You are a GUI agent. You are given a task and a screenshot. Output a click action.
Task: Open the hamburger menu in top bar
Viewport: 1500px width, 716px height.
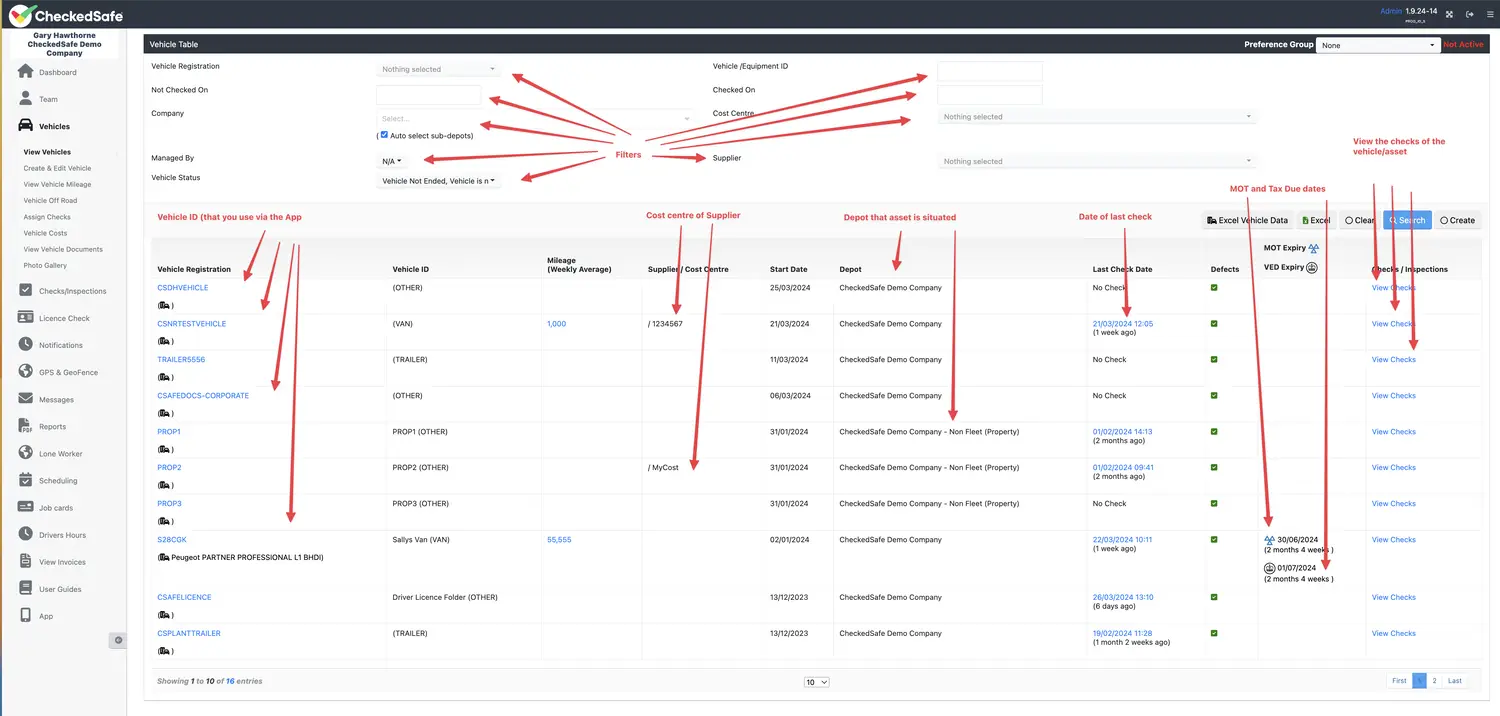click(x=1489, y=14)
